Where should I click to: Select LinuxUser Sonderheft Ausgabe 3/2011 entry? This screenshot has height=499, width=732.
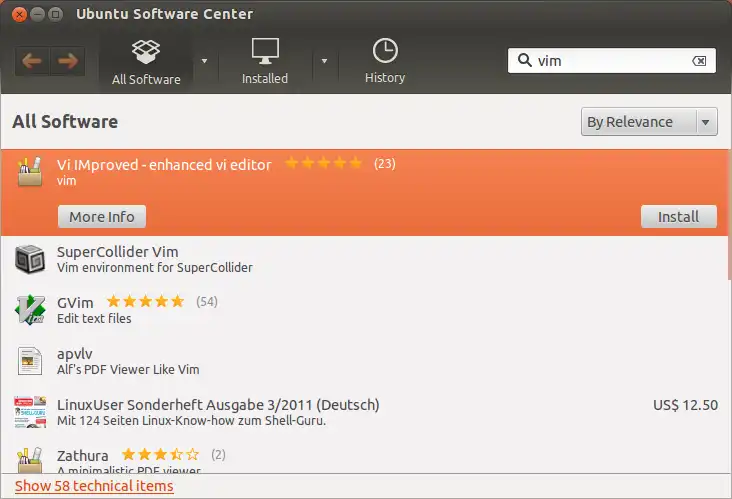point(364,412)
